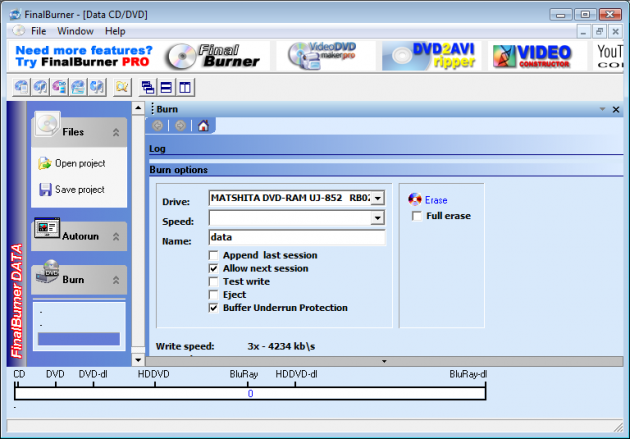The width and height of the screenshot is (630, 439).
Task: Click the third disc toolbar icon
Action: coord(59,87)
